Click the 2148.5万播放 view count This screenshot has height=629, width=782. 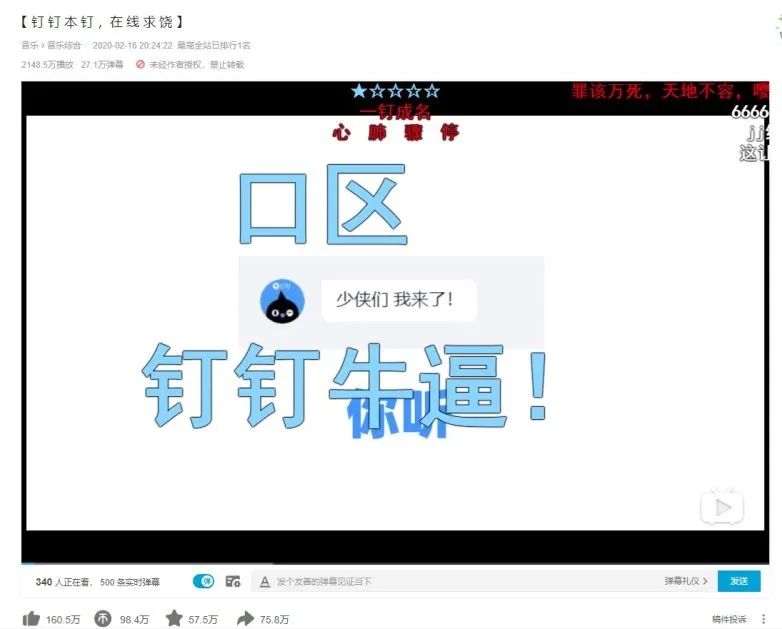(x=47, y=64)
